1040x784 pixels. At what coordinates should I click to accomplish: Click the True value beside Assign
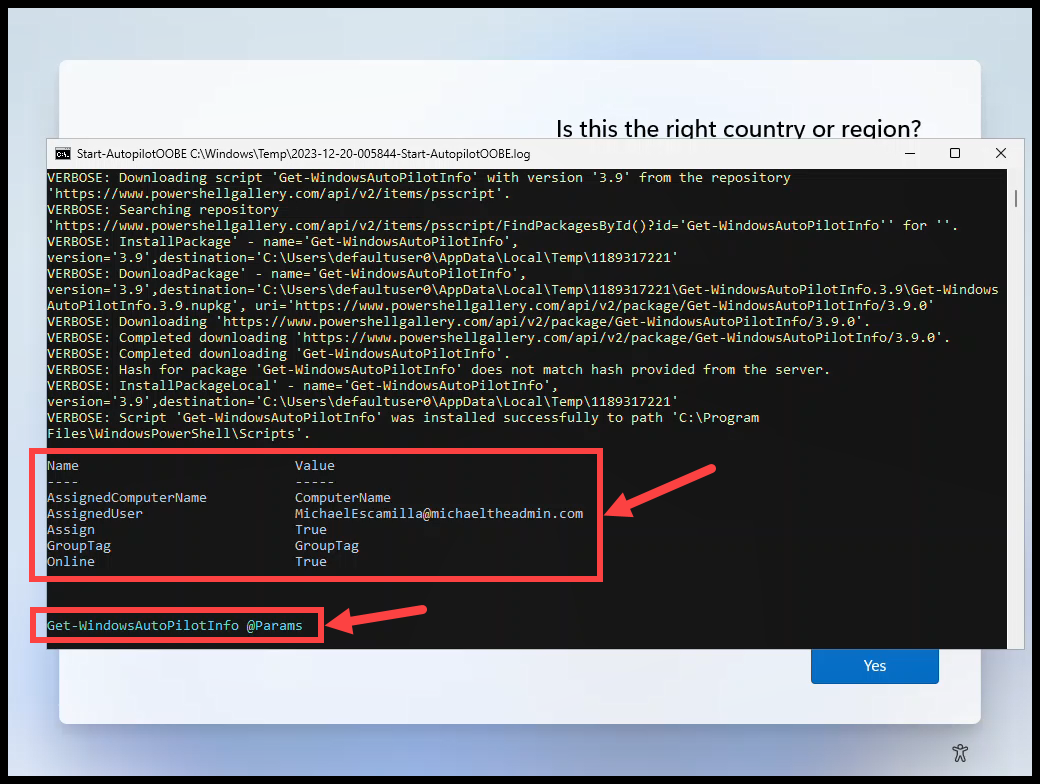tap(310, 530)
